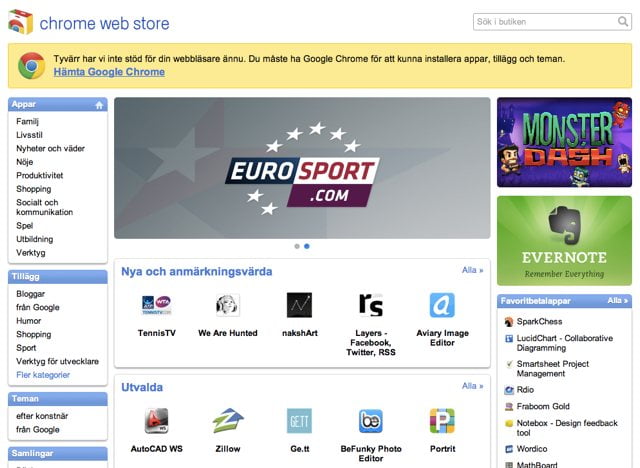The image size is (640, 468).
Task: Click the Zillow app icon
Action: [228, 421]
